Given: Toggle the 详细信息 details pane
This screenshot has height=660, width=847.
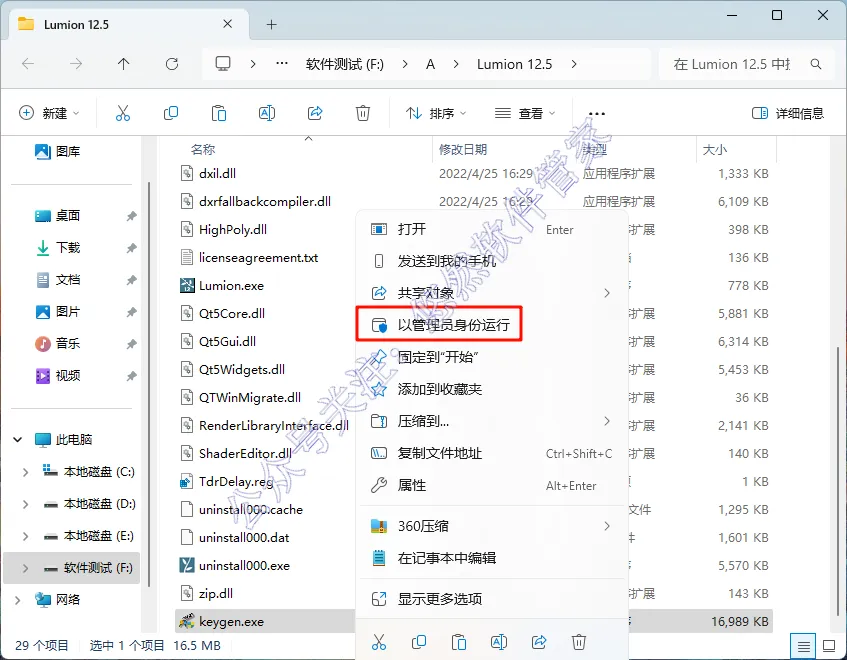Looking at the screenshot, I should [x=788, y=113].
